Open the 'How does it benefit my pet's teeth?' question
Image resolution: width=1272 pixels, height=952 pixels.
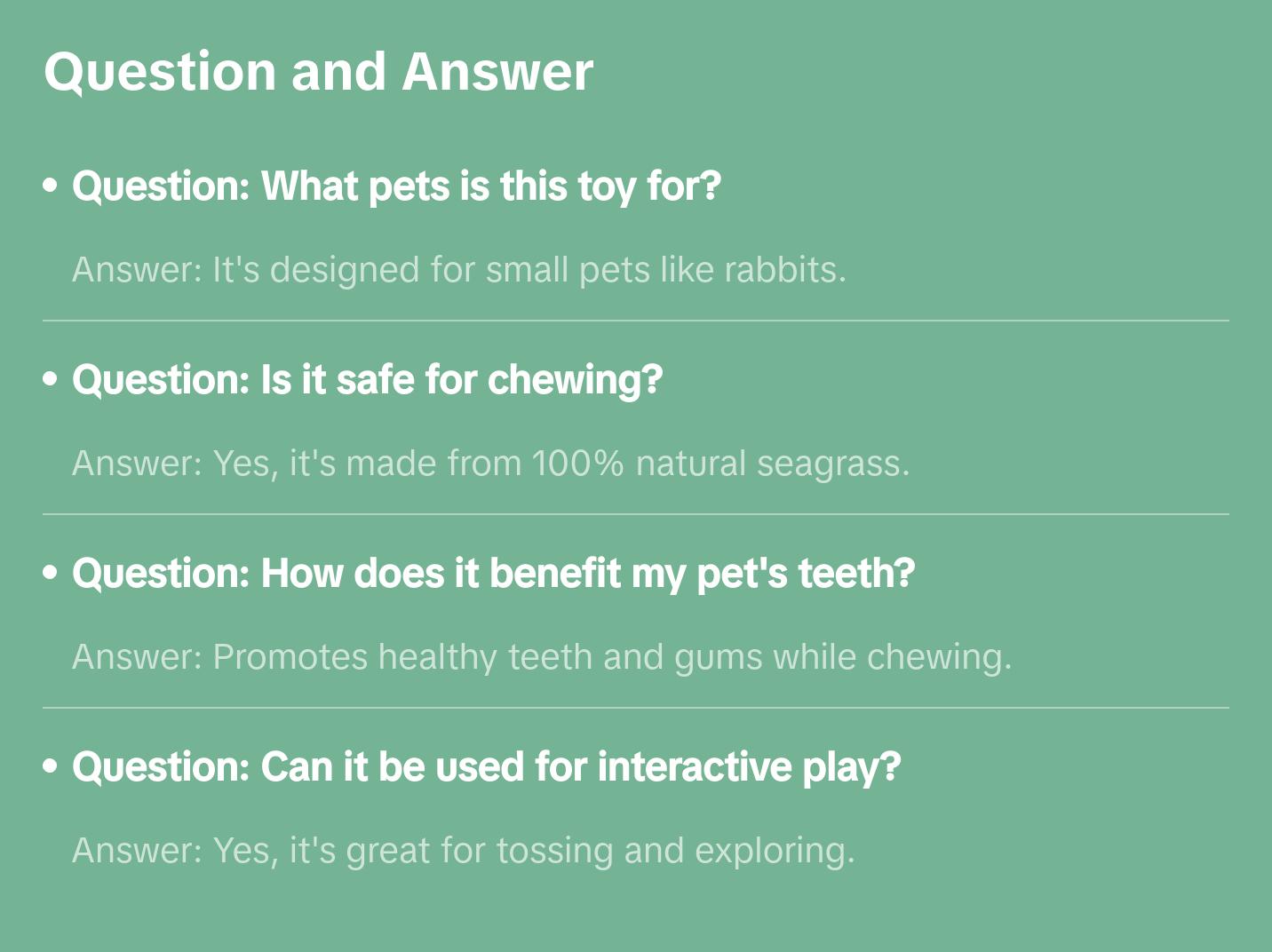point(493,574)
